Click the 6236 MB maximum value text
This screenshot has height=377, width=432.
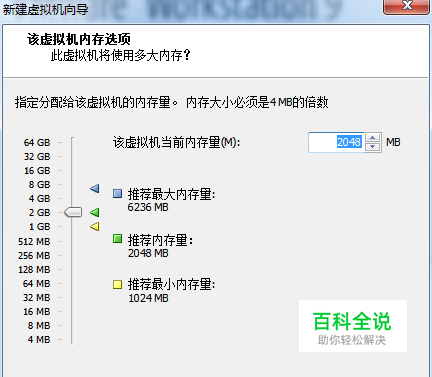pos(148,207)
